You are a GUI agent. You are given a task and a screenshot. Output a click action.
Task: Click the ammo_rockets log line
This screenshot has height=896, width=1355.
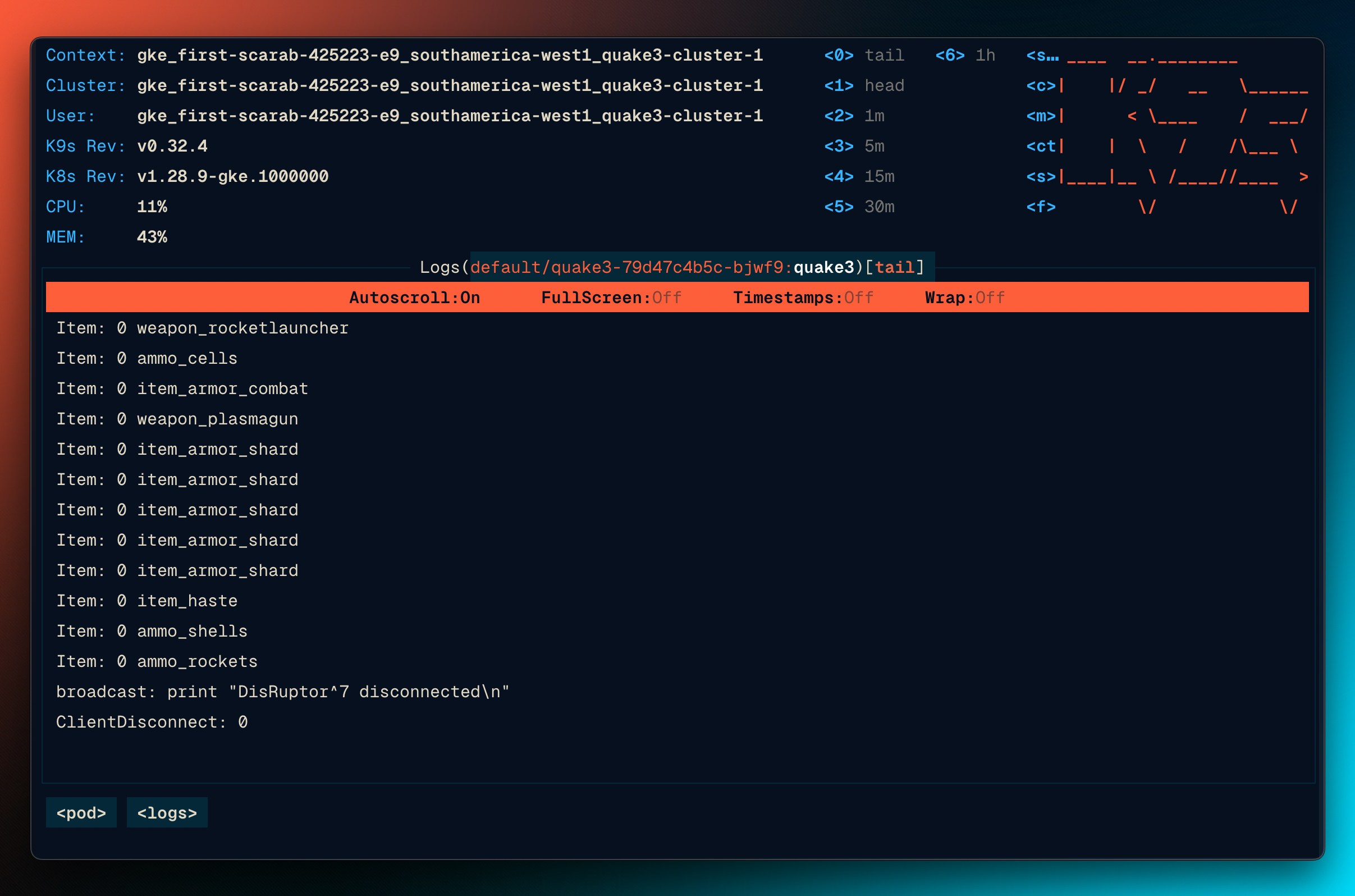[157, 661]
